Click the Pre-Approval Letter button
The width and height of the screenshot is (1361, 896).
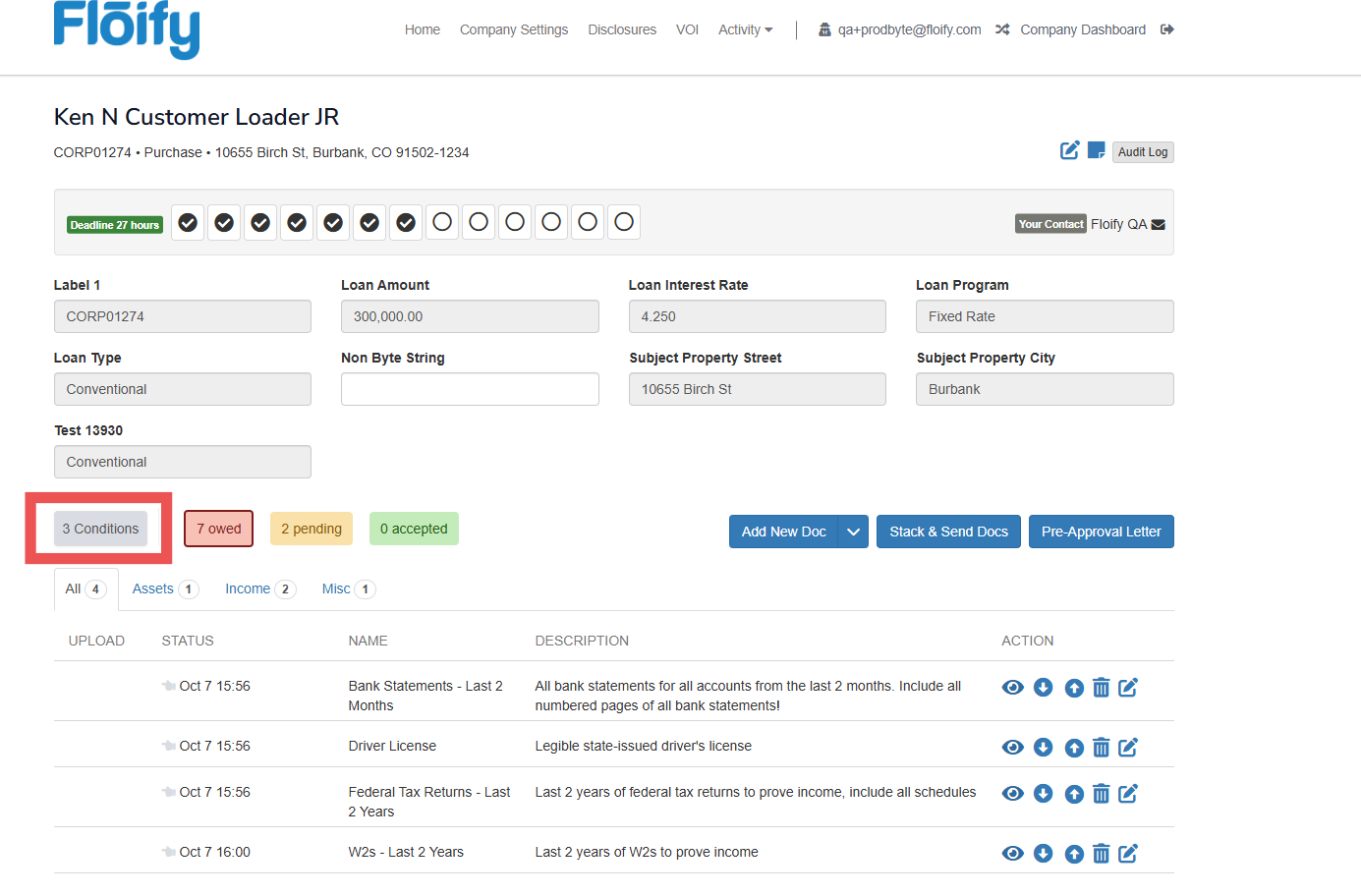point(1101,532)
